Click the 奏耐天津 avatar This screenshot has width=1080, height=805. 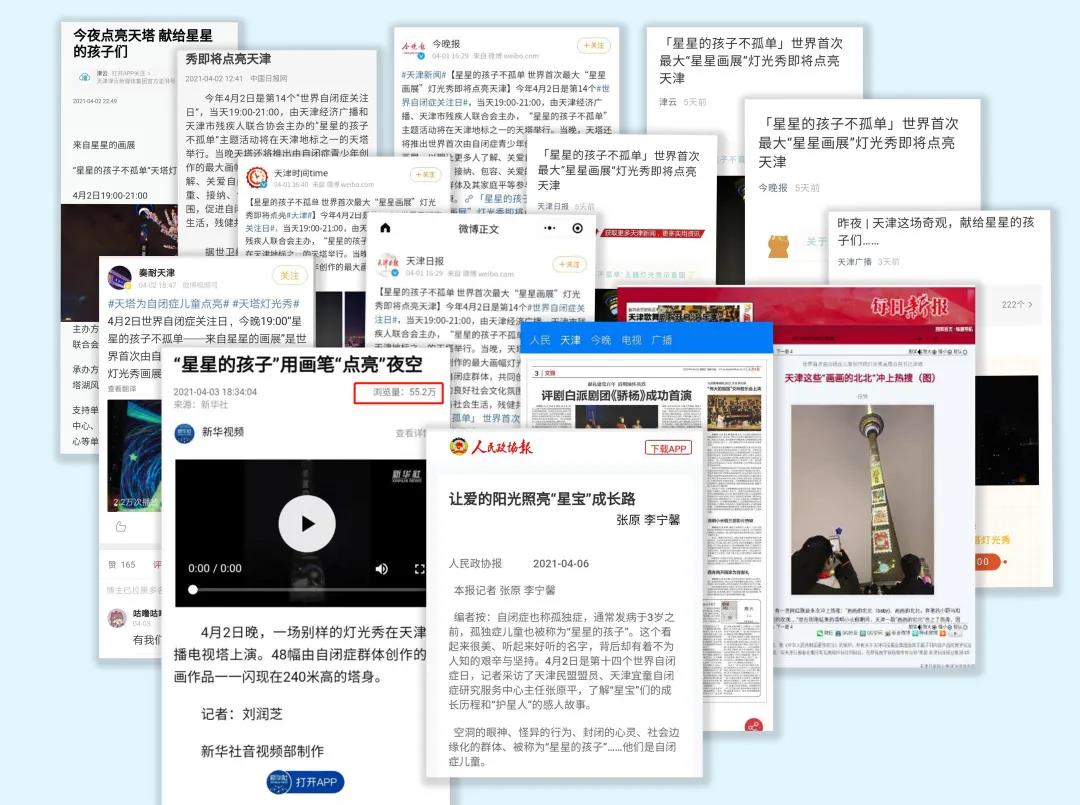pyautogui.click(x=120, y=278)
